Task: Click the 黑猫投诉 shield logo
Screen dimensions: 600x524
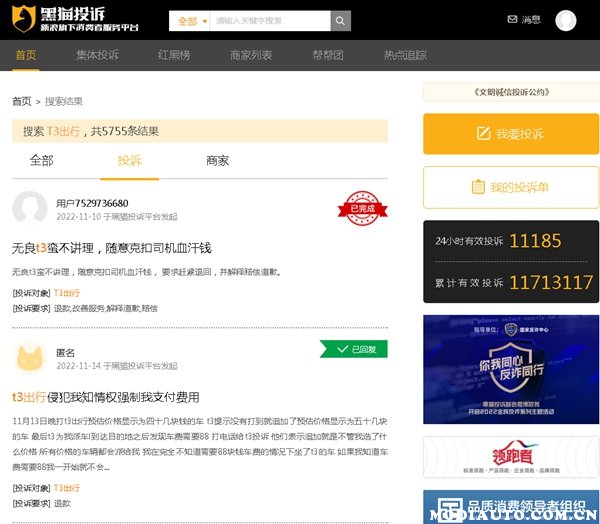Action: 23,18
